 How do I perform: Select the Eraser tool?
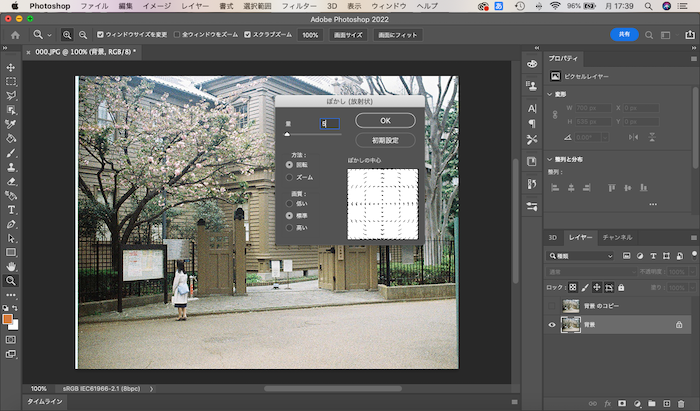(x=11, y=181)
